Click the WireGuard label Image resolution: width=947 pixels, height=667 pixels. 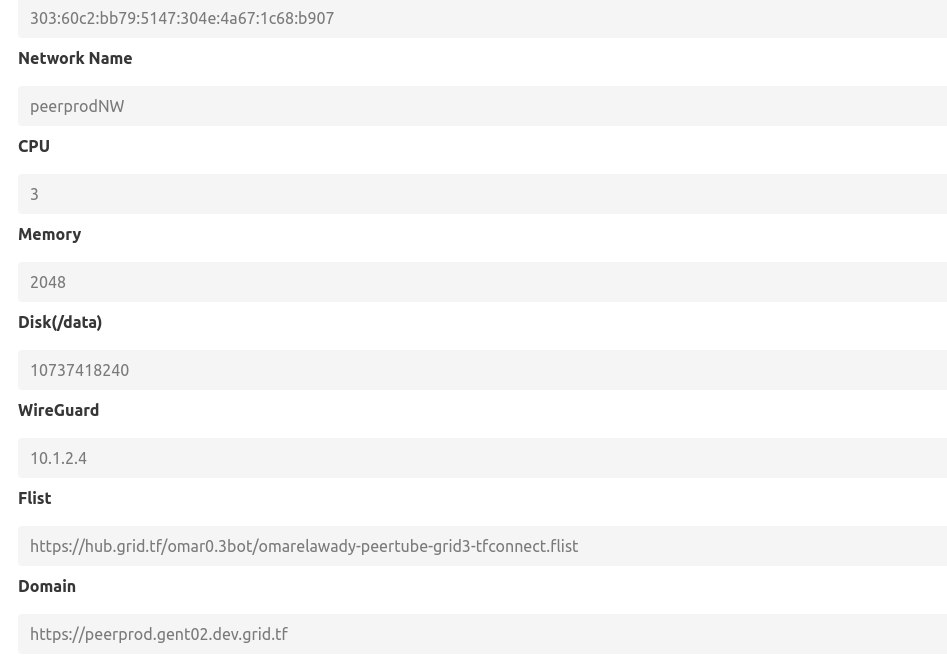tap(58, 410)
